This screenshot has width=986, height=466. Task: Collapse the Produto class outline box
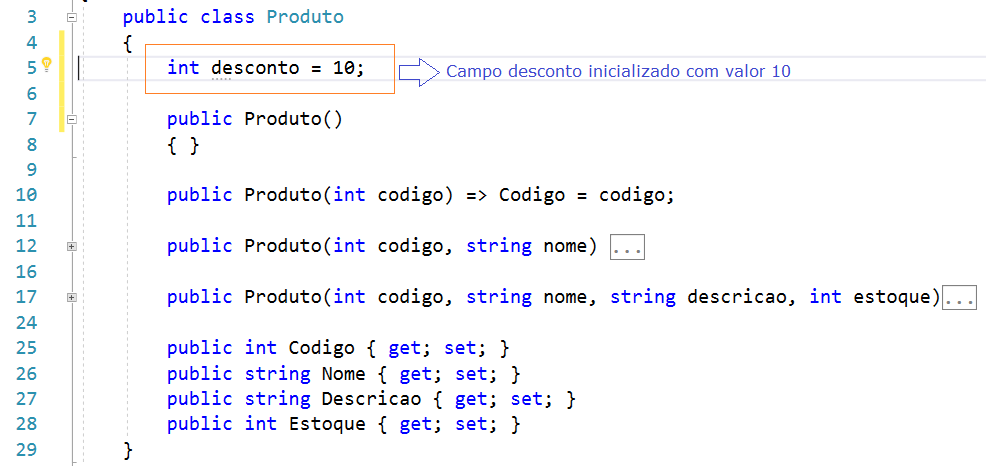click(x=72, y=18)
